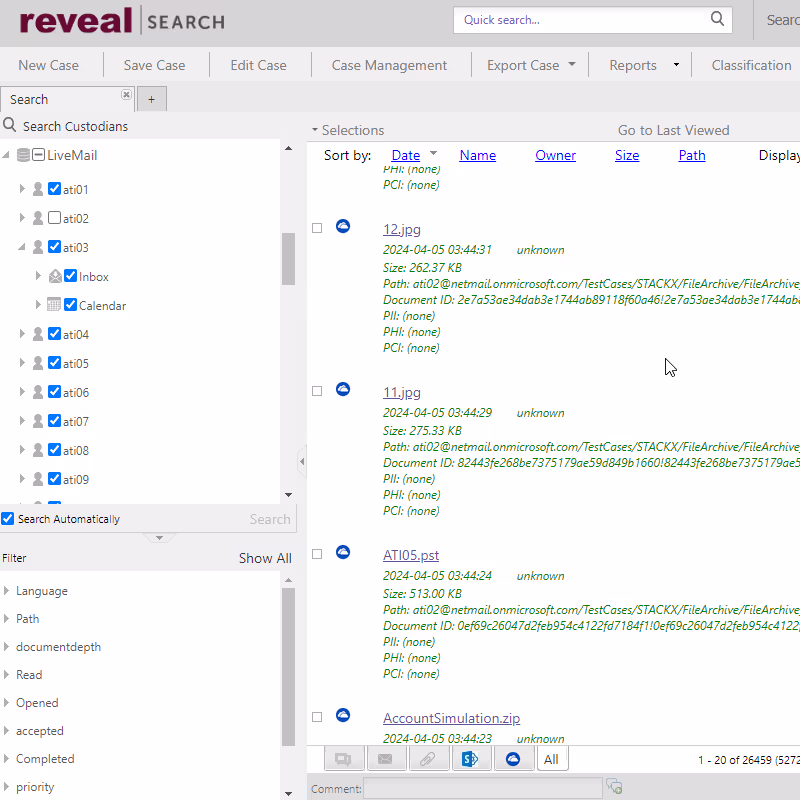This screenshot has width=800, height=800.
Task: Sort results by Name
Action: pyautogui.click(x=478, y=155)
